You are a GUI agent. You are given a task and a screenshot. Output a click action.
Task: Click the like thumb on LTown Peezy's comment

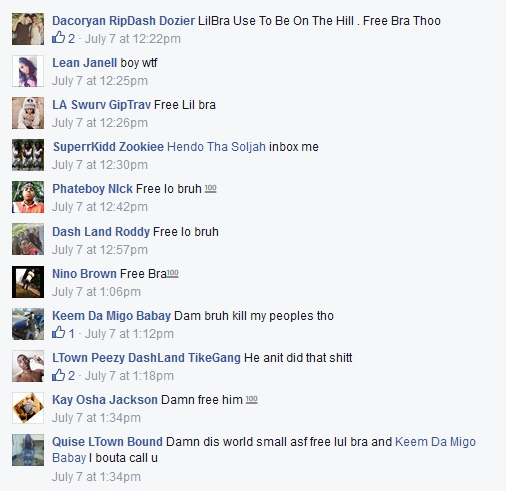tap(58, 375)
